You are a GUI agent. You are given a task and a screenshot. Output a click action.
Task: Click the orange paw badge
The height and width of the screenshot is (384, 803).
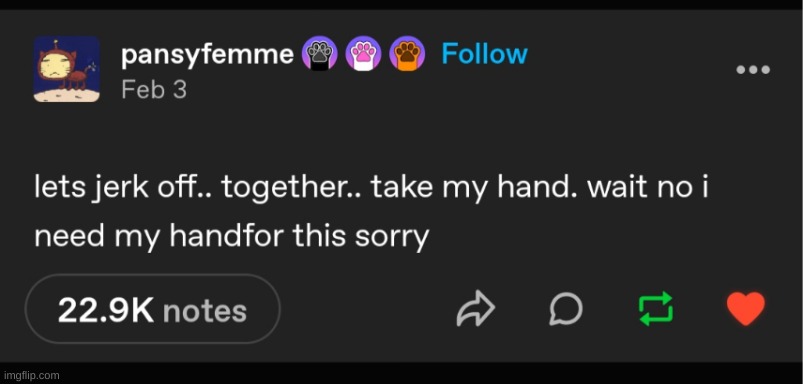tap(407, 53)
